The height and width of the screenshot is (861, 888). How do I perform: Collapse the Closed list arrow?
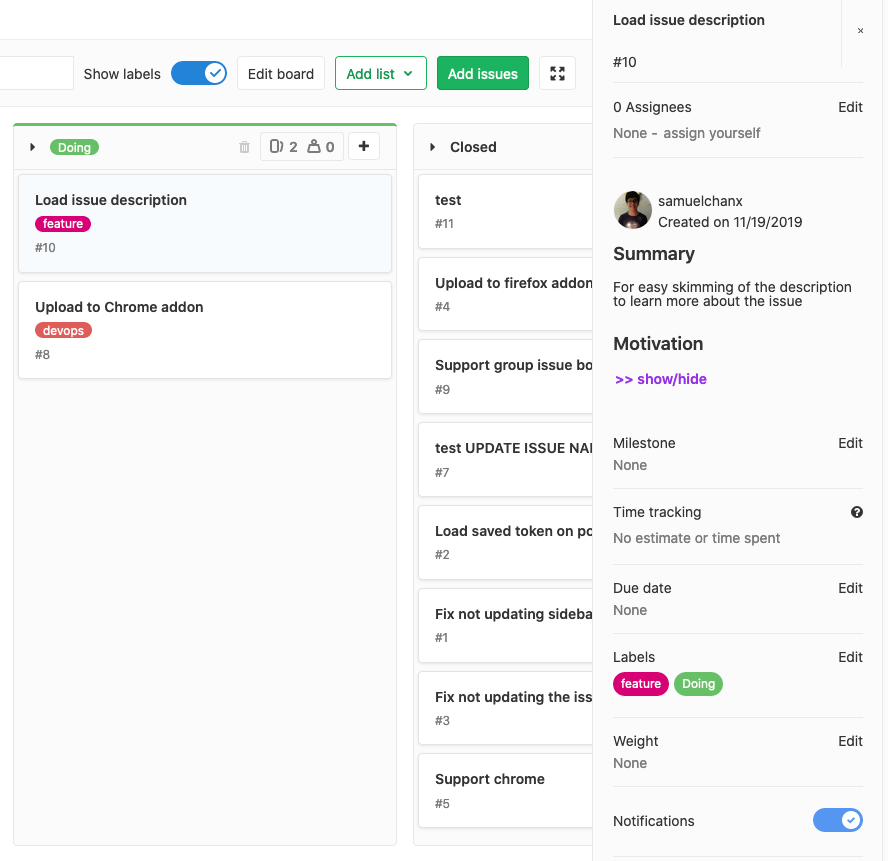[x=433, y=147]
